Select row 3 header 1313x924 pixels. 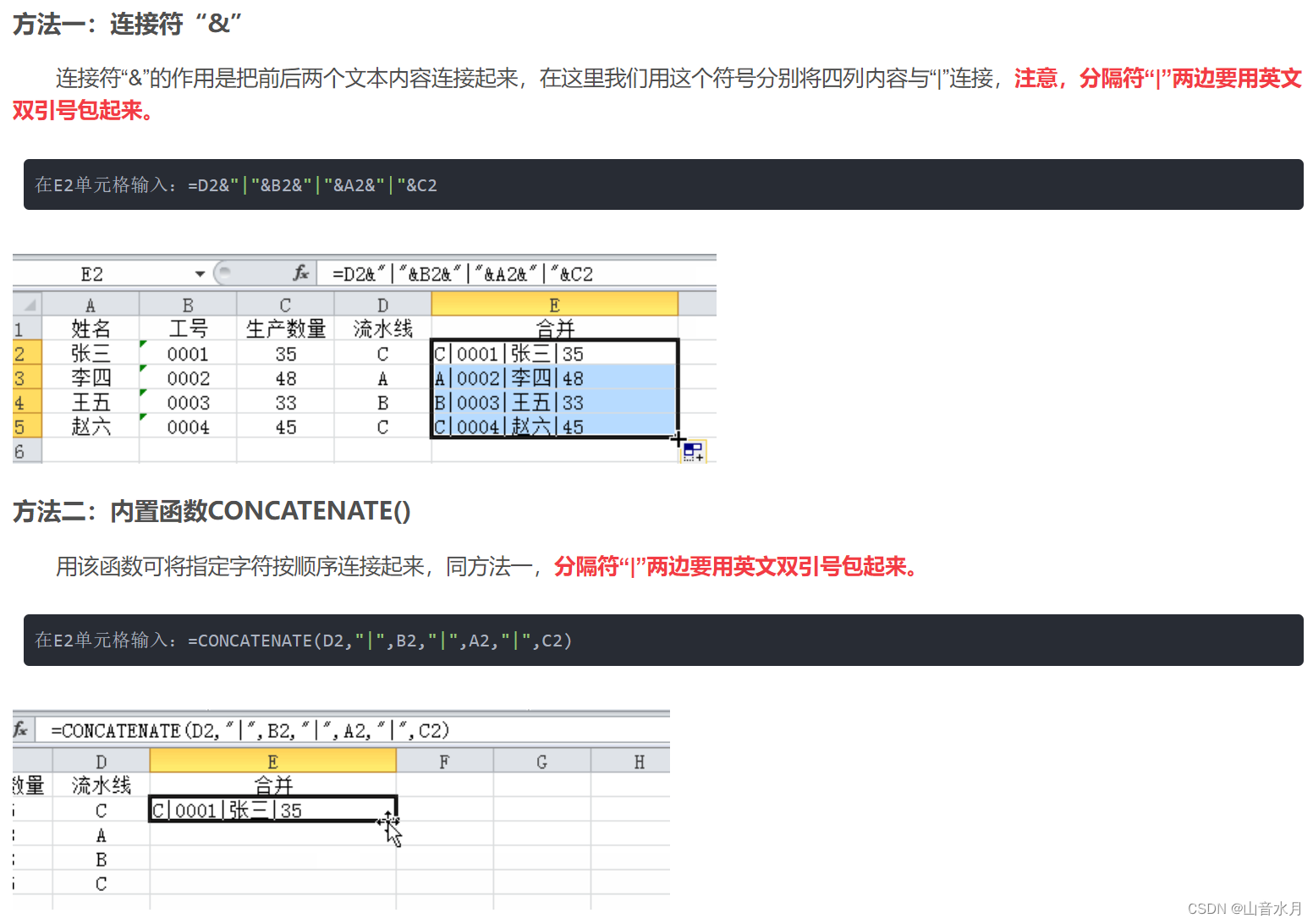[x=27, y=377]
